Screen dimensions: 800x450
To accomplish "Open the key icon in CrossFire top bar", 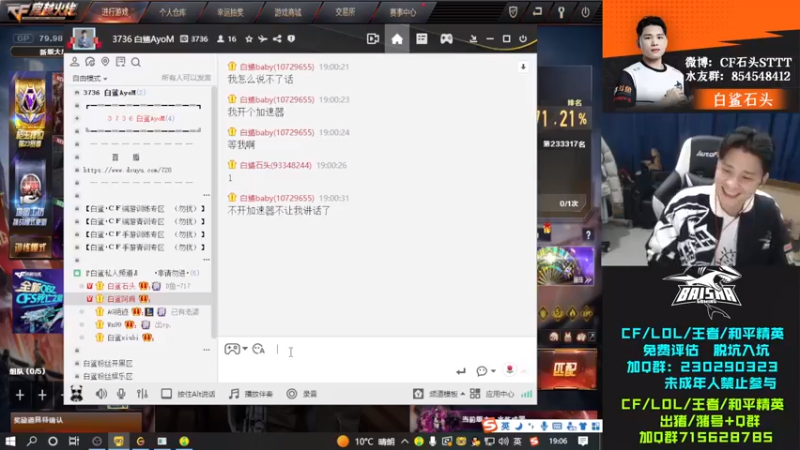I will (x=561, y=12).
